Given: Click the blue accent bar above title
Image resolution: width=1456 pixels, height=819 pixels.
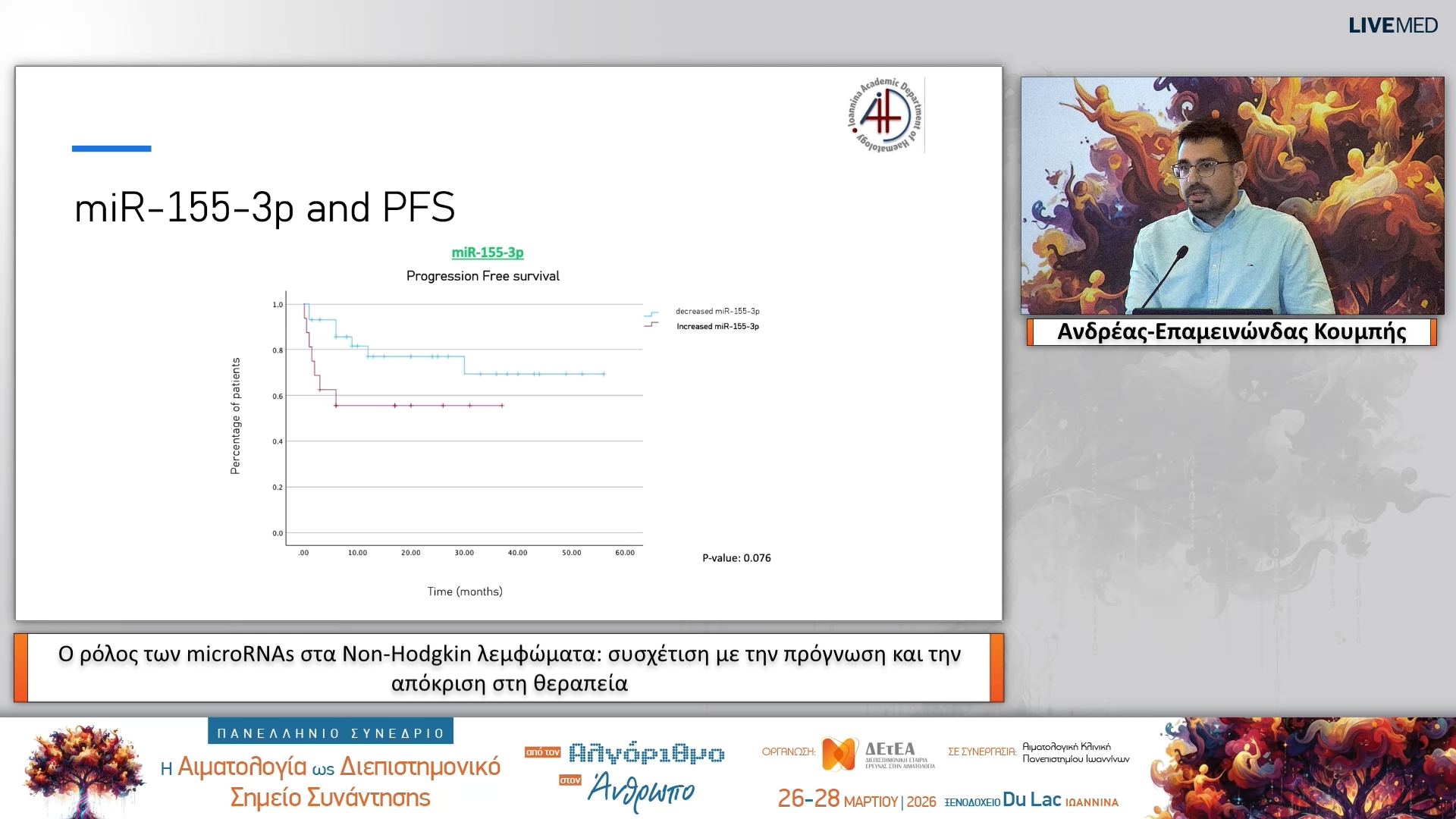Looking at the screenshot, I should 111,149.
